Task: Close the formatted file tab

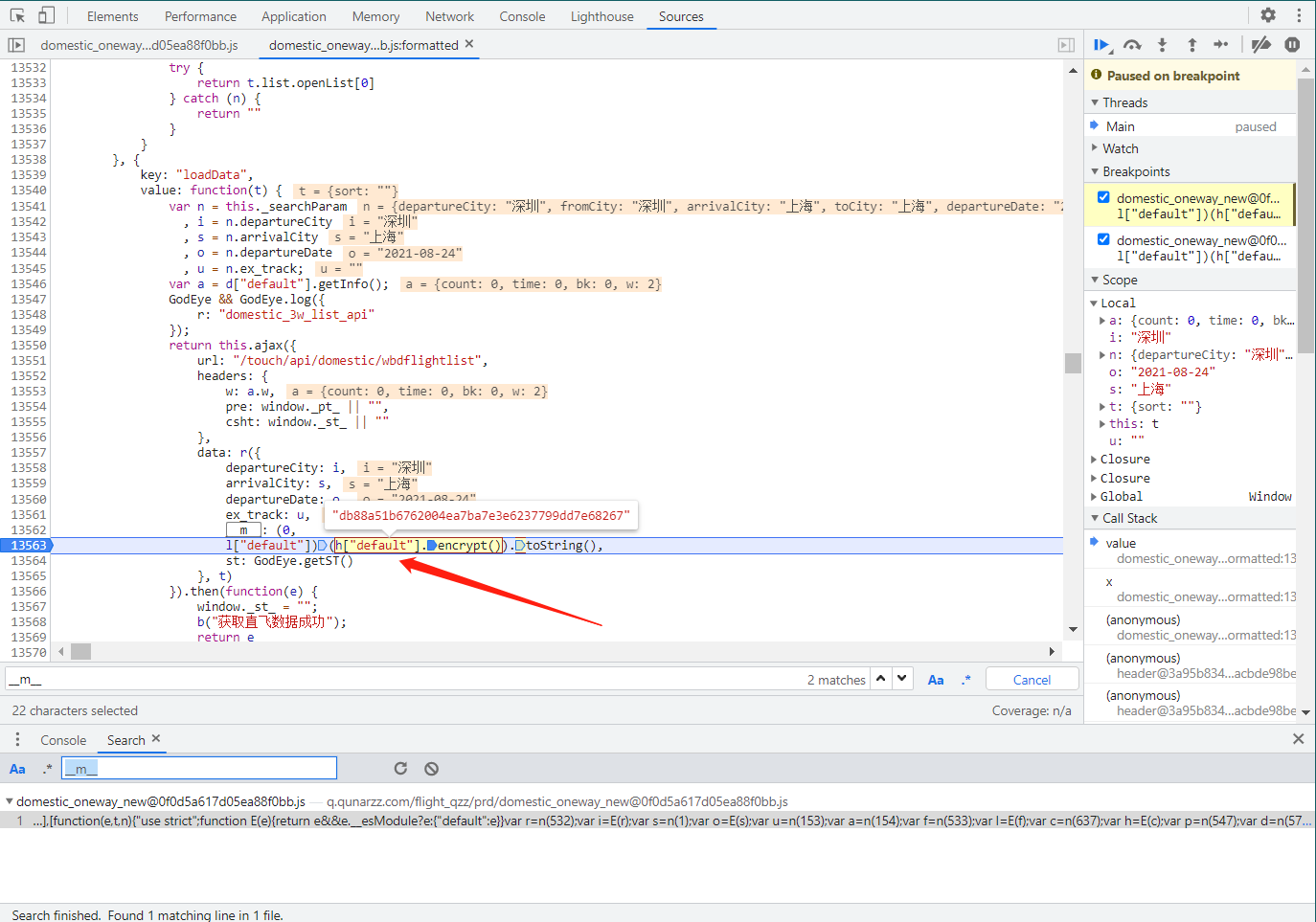Action: pyautogui.click(x=469, y=44)
